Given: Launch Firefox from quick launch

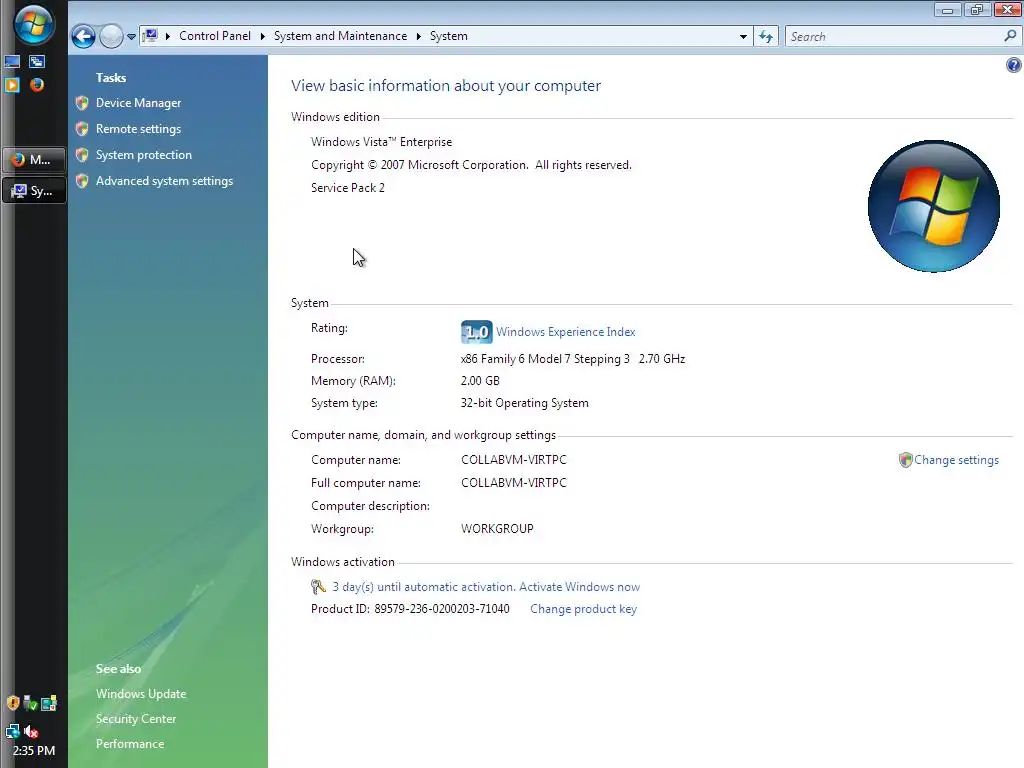Looking at the screenshot, I should [x=37, y=85].
